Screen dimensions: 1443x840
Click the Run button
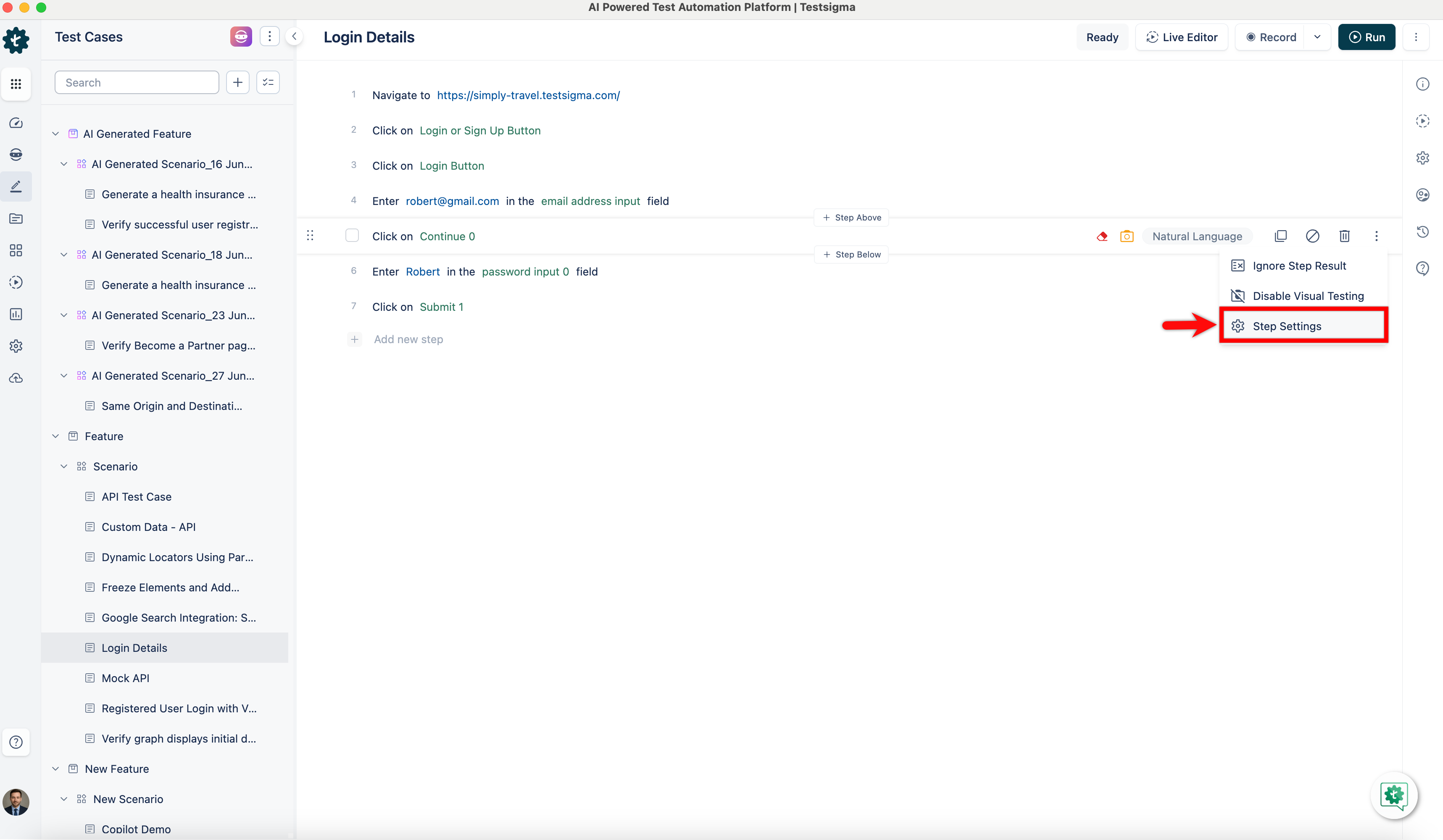tap(1366, 37)
